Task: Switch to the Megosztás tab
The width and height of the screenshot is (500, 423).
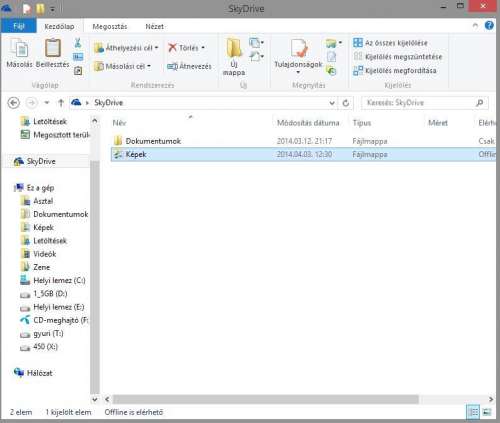Action: coord(110,26)
